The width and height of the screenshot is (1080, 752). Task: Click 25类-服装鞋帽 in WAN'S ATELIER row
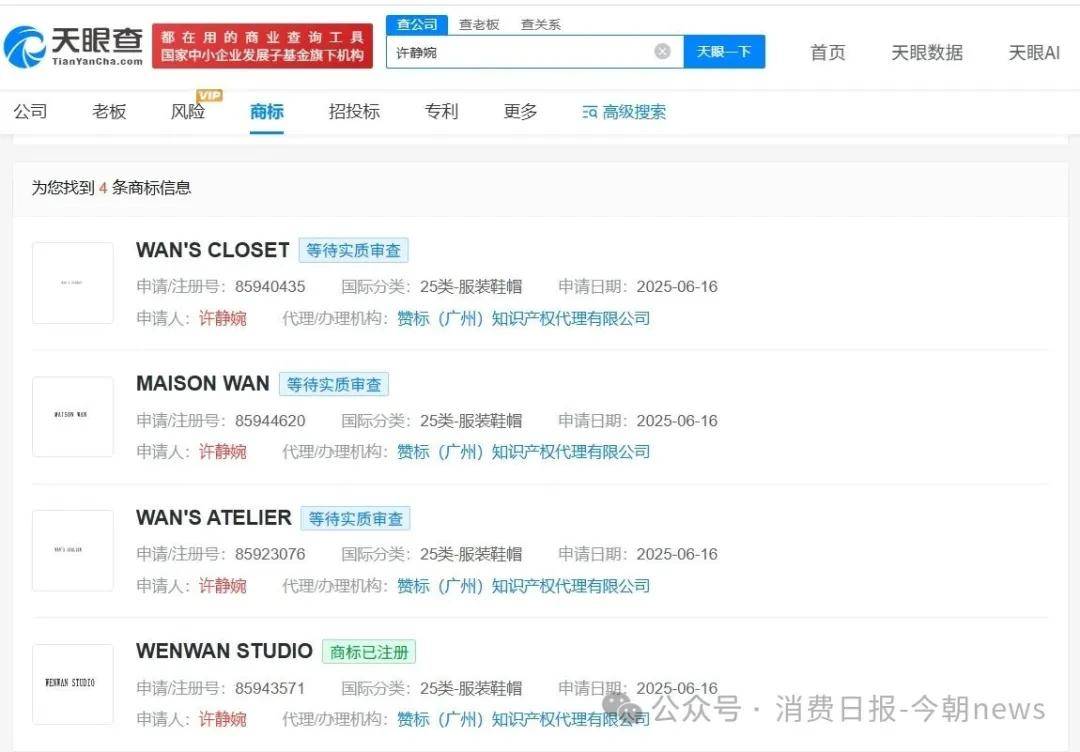[x=471, y=554]
